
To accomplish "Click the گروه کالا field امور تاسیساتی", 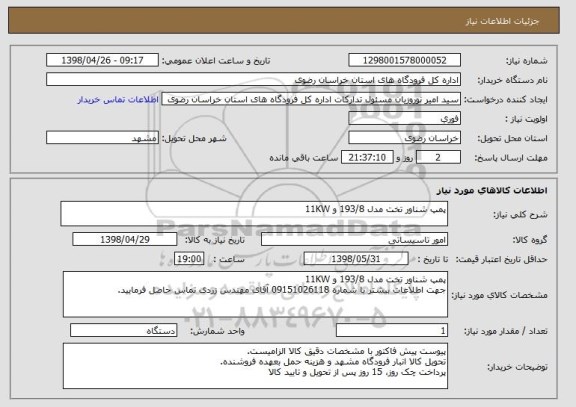I will (x=354, y=239).
